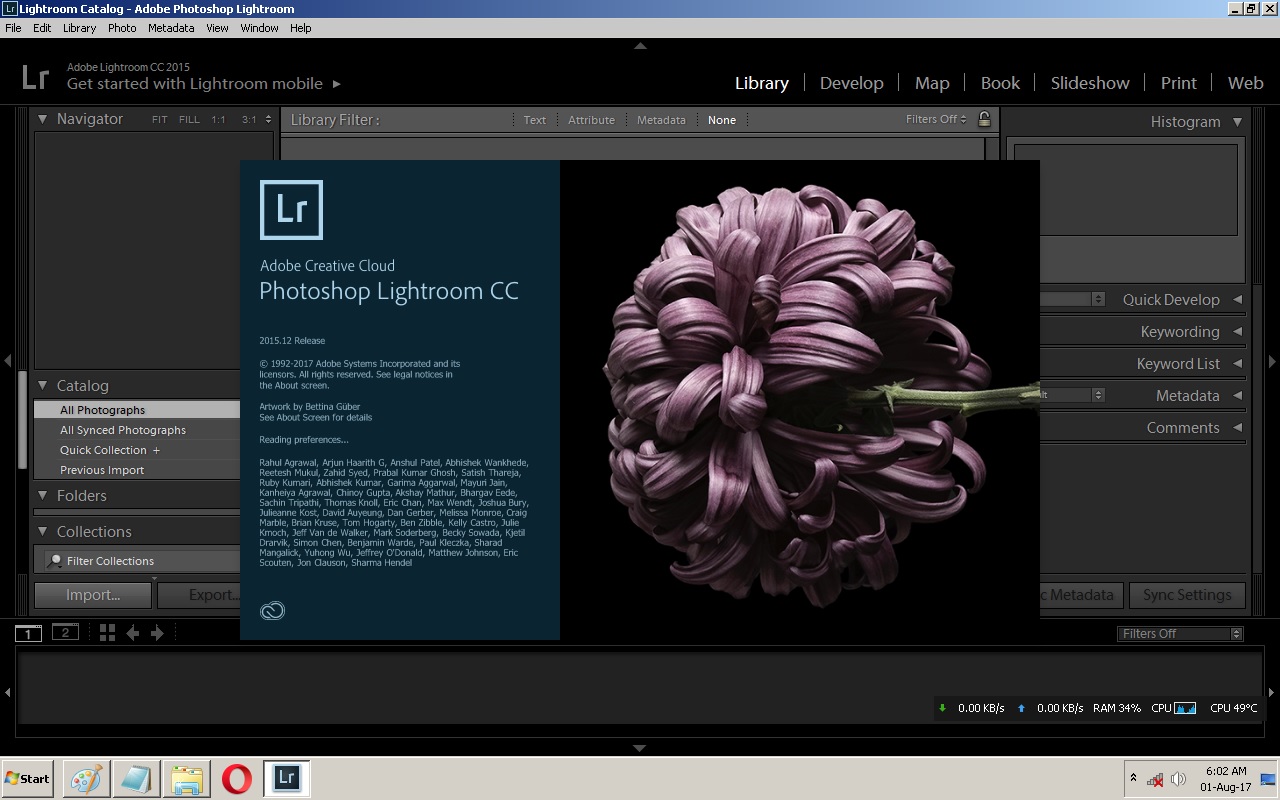Set Navigator zoom to FIT
This screenshot has height=800, width=1280.
159,120
